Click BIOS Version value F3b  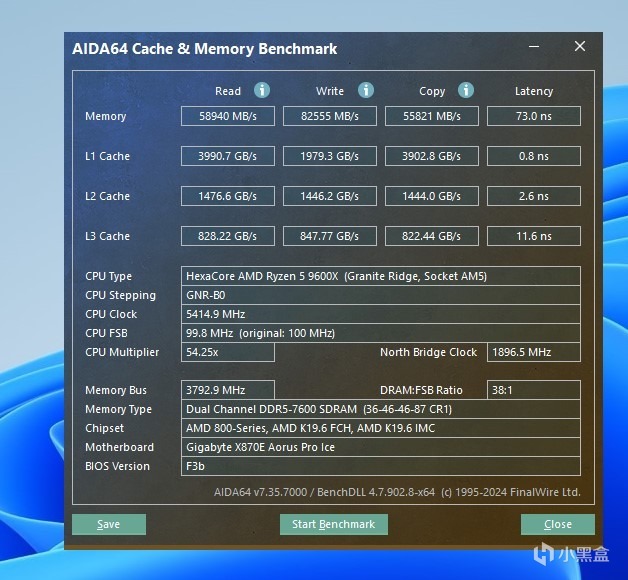[381, 466]
